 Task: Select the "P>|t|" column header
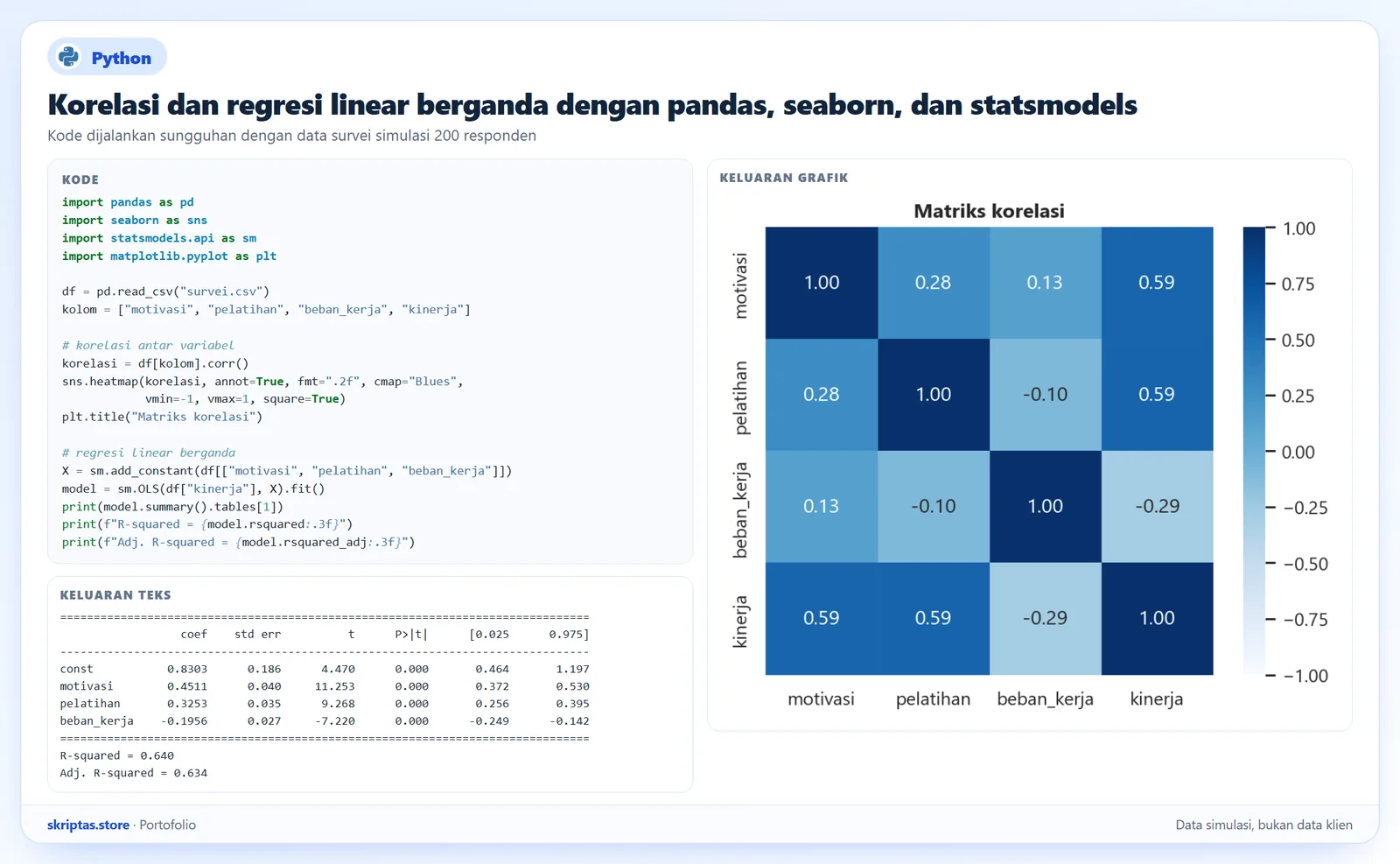point(411,634)
